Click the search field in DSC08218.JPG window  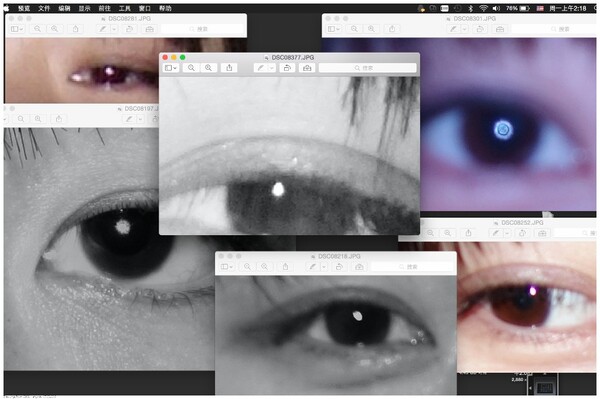point(413,267)
